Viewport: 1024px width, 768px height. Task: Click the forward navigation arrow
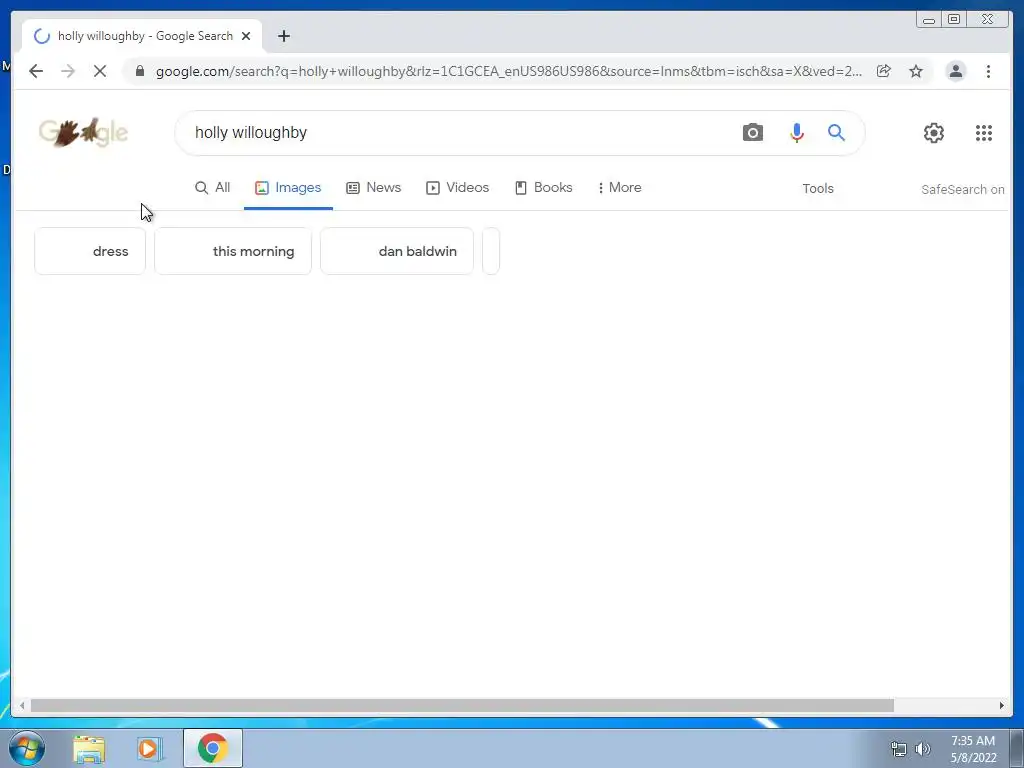tap(68, 71)
